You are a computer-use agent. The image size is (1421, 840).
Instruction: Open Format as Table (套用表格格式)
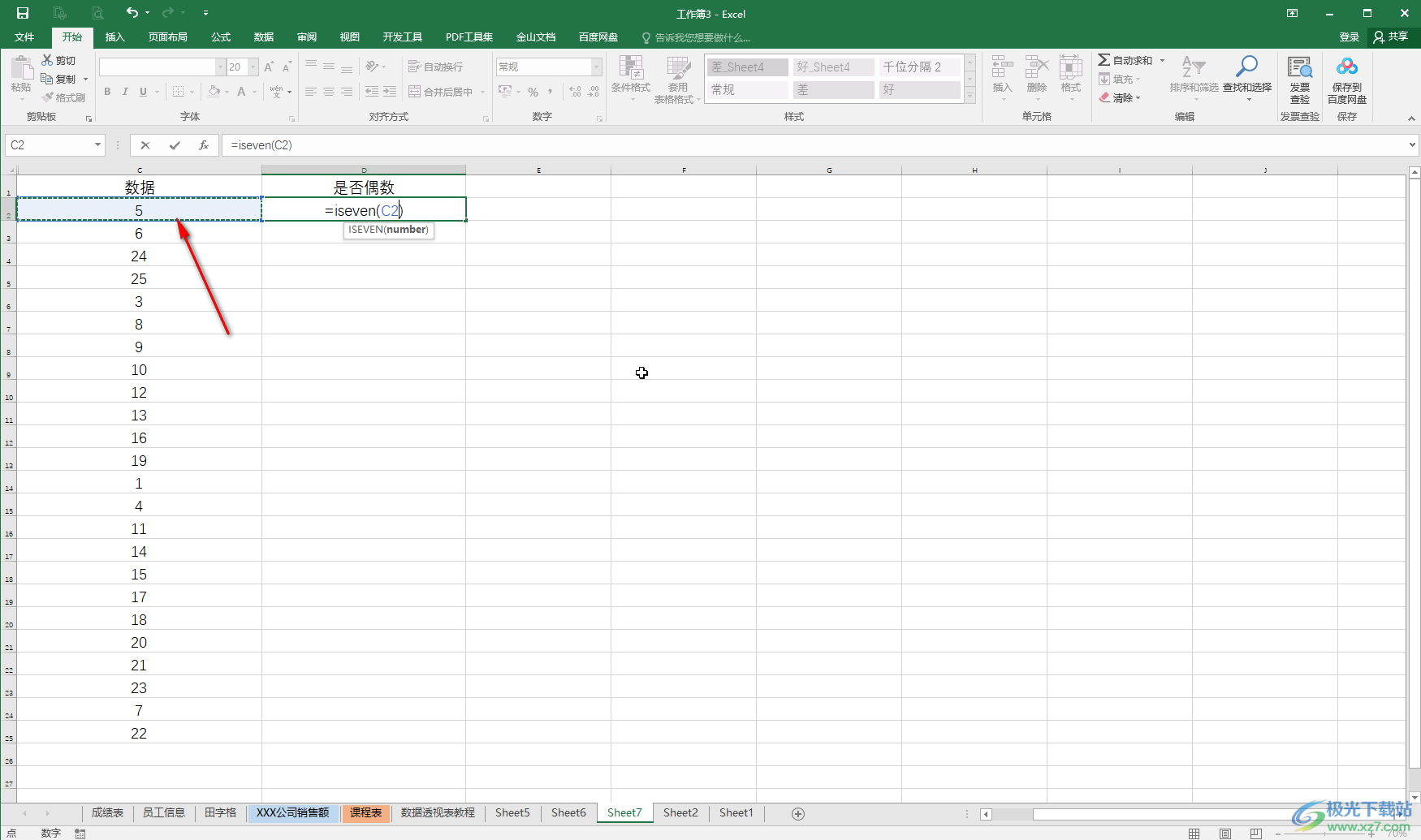677,80
